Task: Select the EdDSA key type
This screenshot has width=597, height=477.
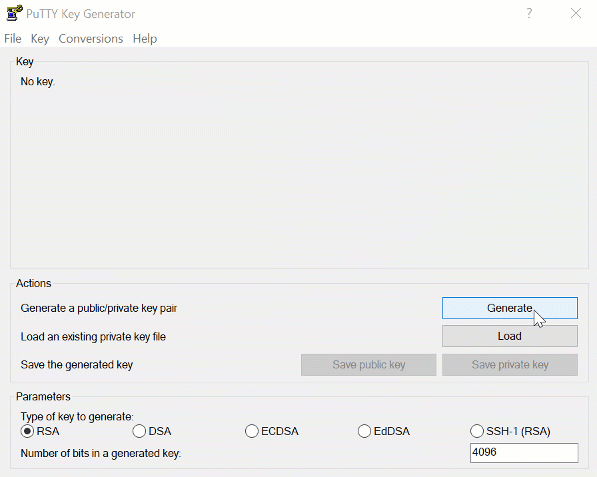Action: [x=384, y=431]
